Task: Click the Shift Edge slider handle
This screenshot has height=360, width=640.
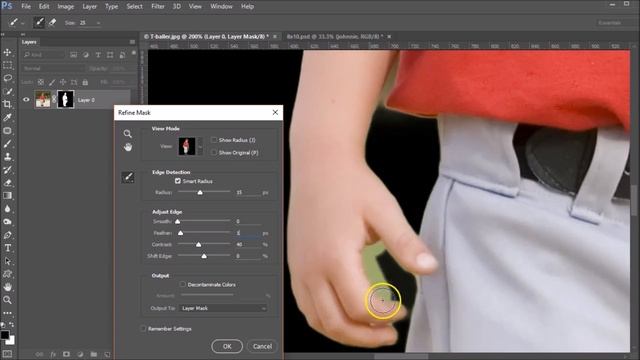Action: pyautogui.click(x=204, y=256)
